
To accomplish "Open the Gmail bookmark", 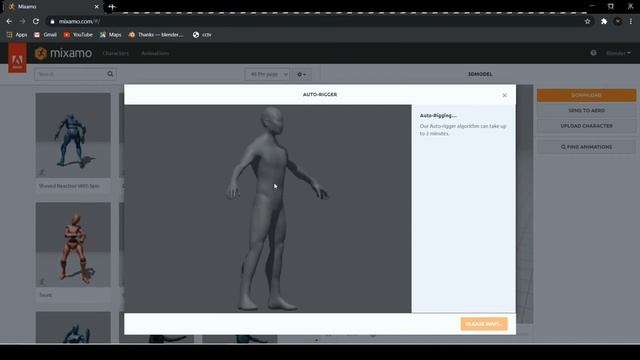I will click(x=45, y=35).
